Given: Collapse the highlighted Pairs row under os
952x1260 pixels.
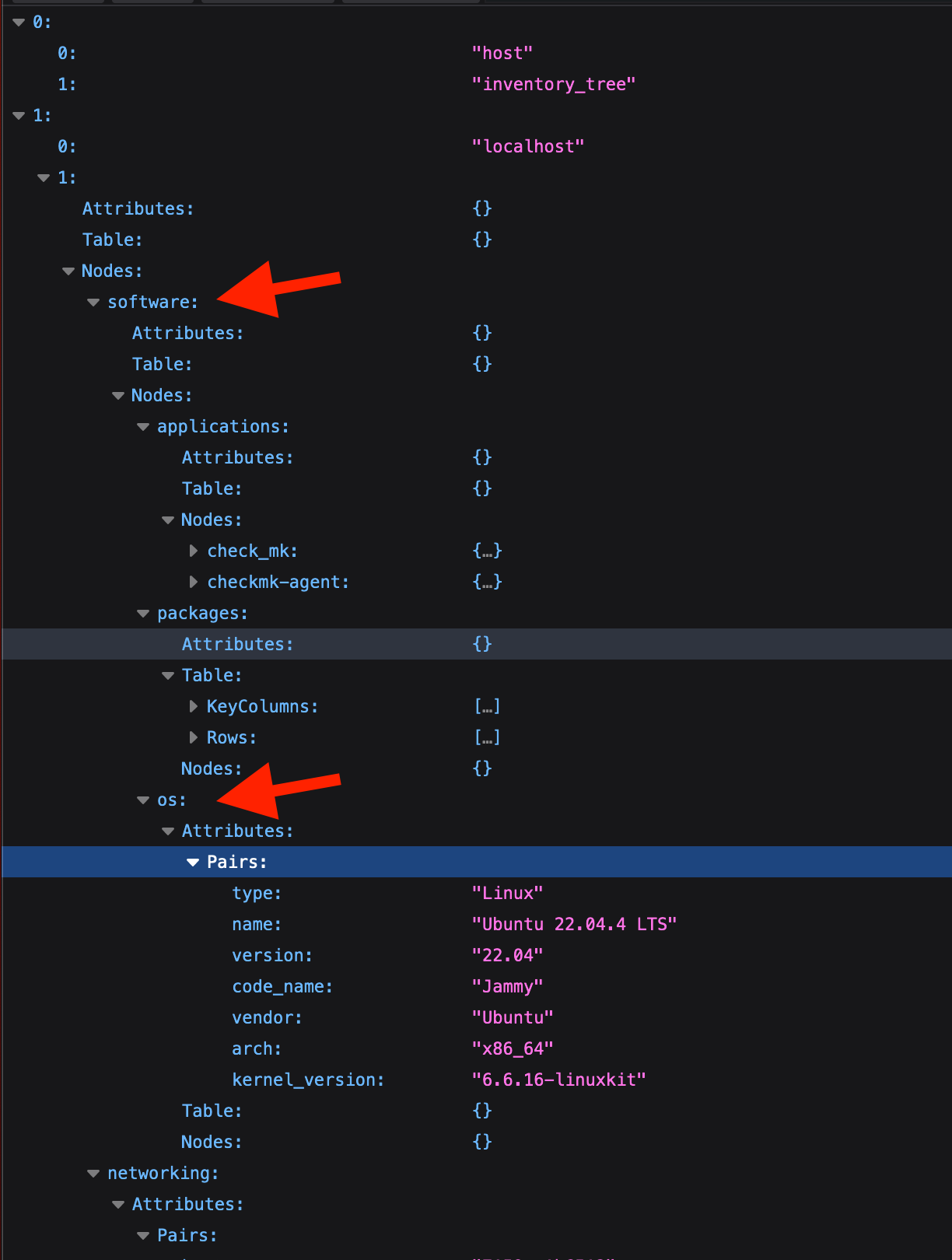Looking at the screenshot, I should click(193, 863).
